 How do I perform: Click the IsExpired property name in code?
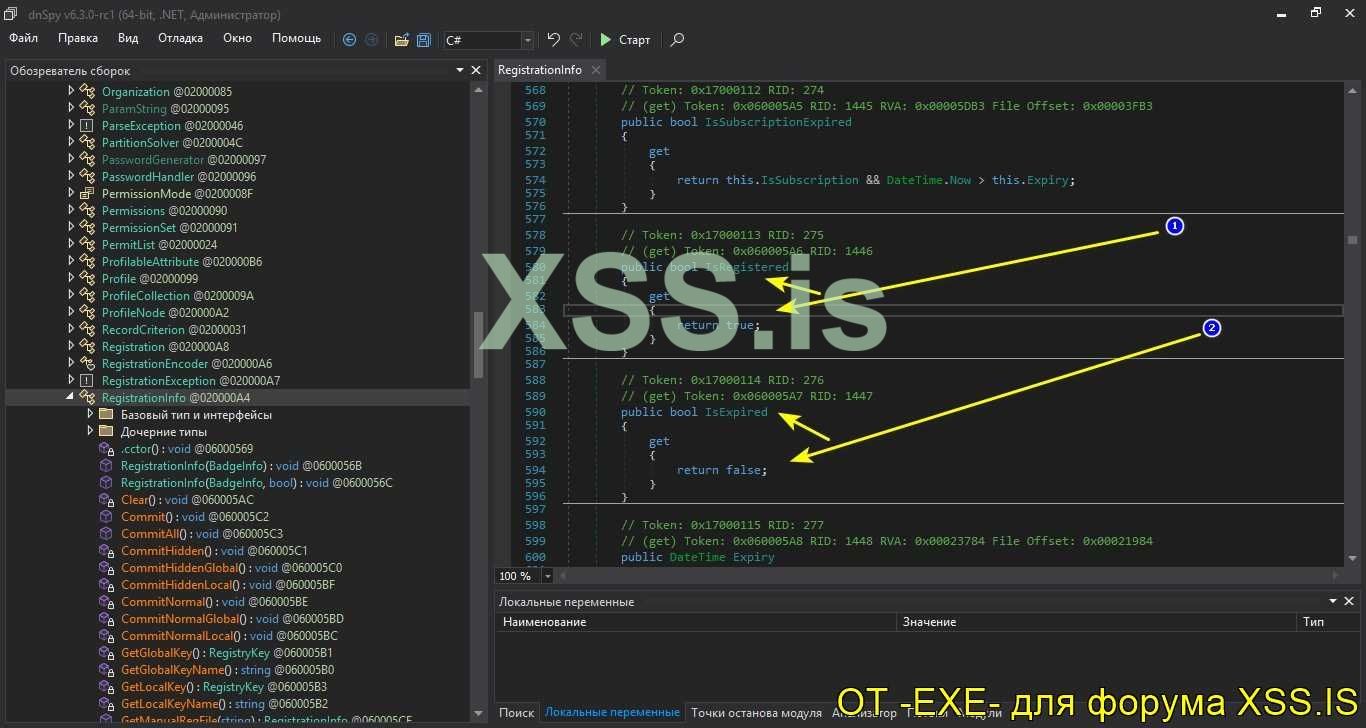(736, 412)
